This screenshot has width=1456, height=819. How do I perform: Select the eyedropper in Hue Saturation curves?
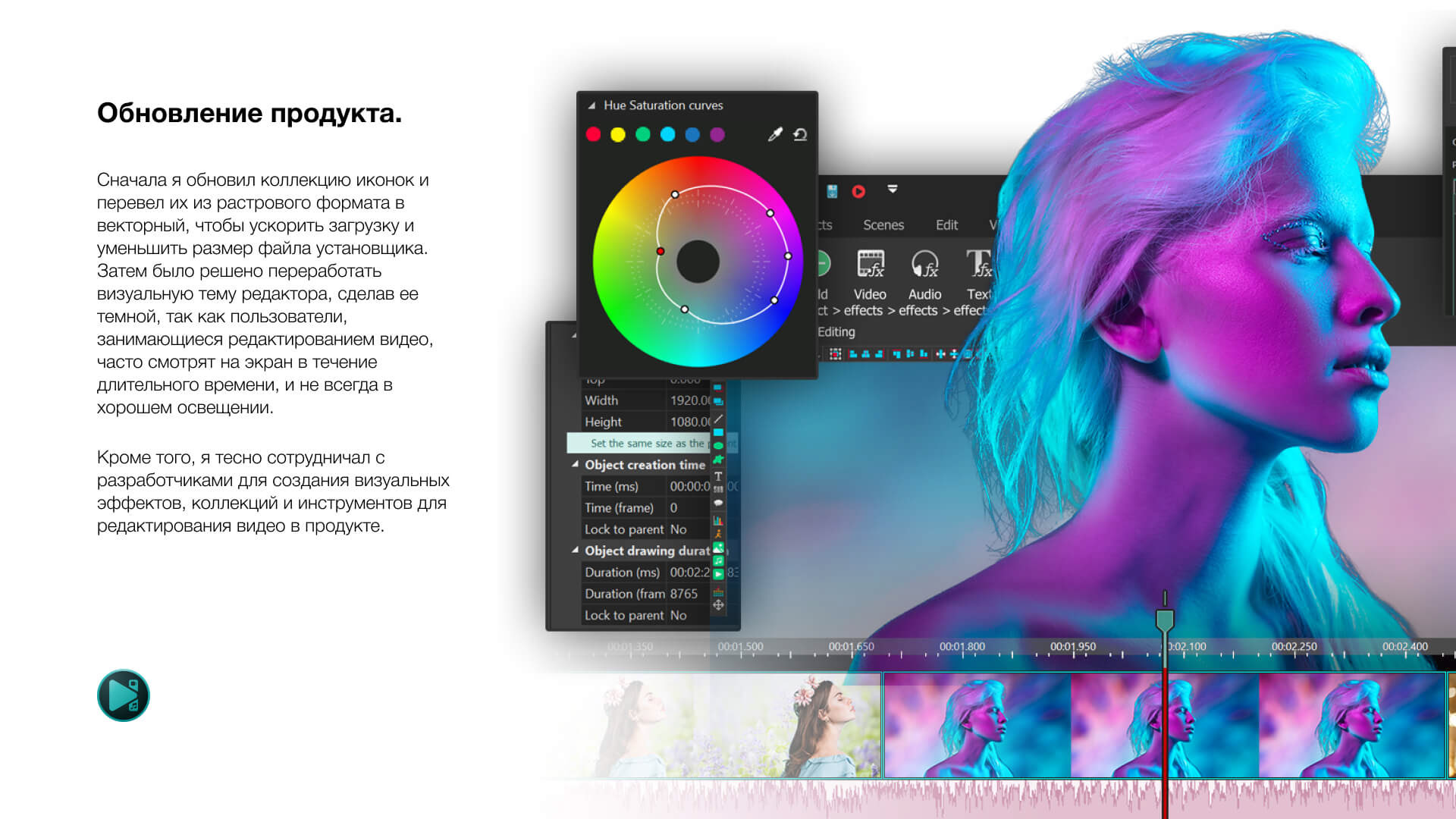pos(774,136)
